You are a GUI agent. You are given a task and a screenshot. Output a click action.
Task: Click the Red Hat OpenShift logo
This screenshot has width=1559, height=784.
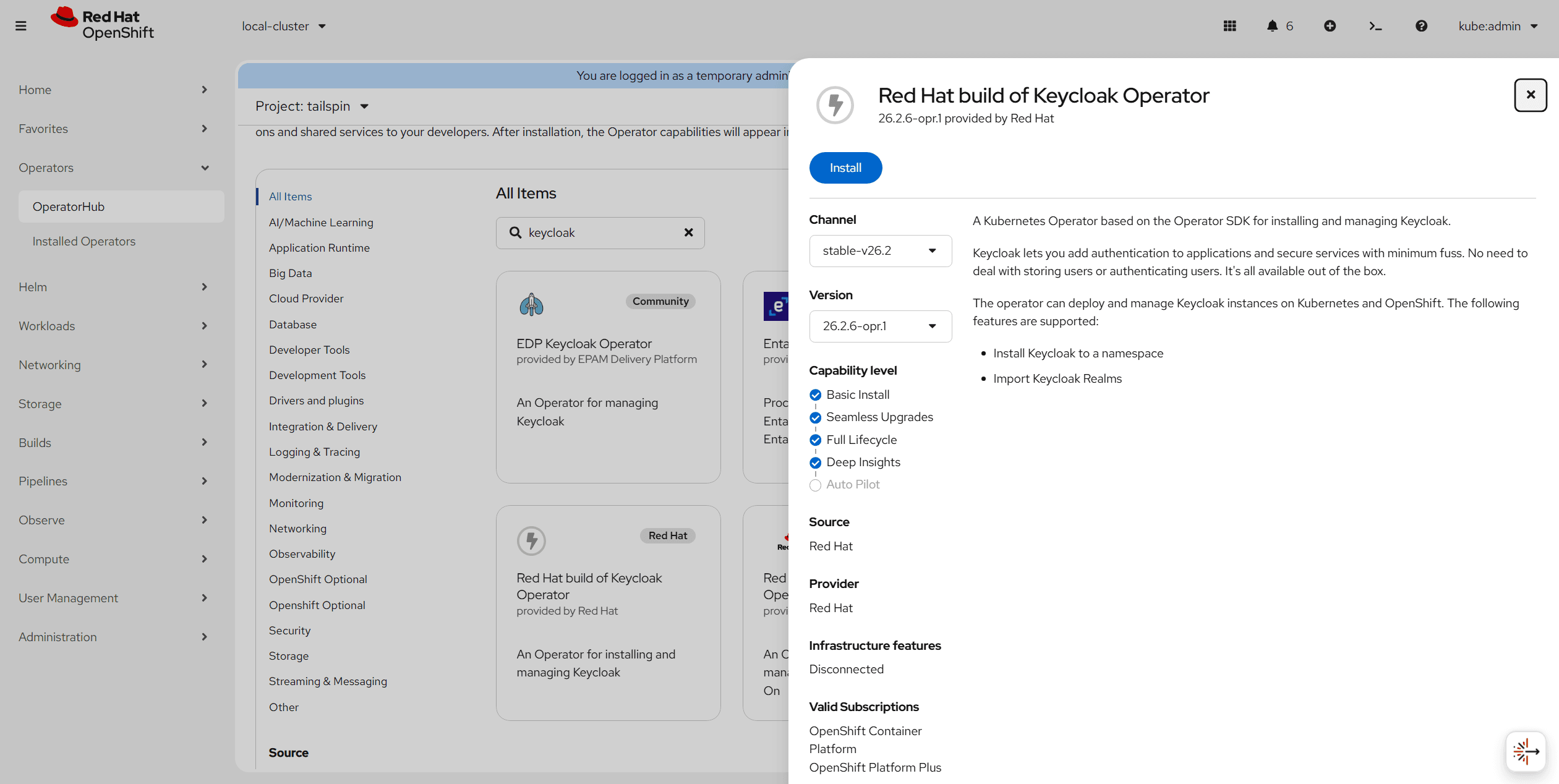pos(103,24)
